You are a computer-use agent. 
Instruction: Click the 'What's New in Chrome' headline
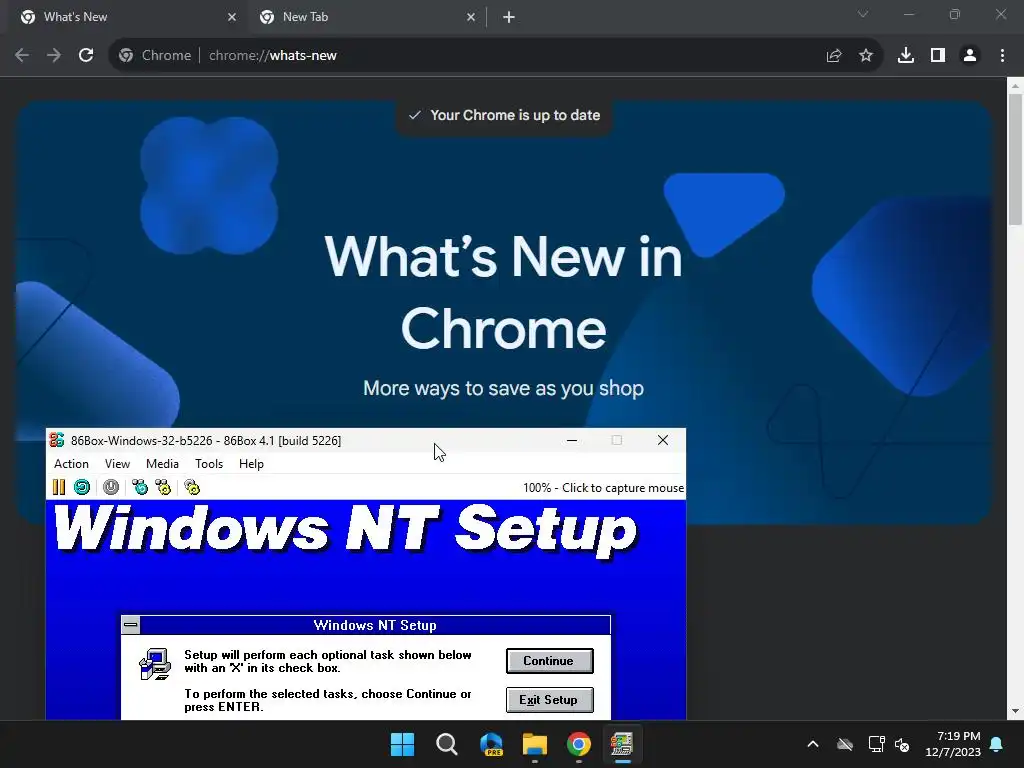504,292
